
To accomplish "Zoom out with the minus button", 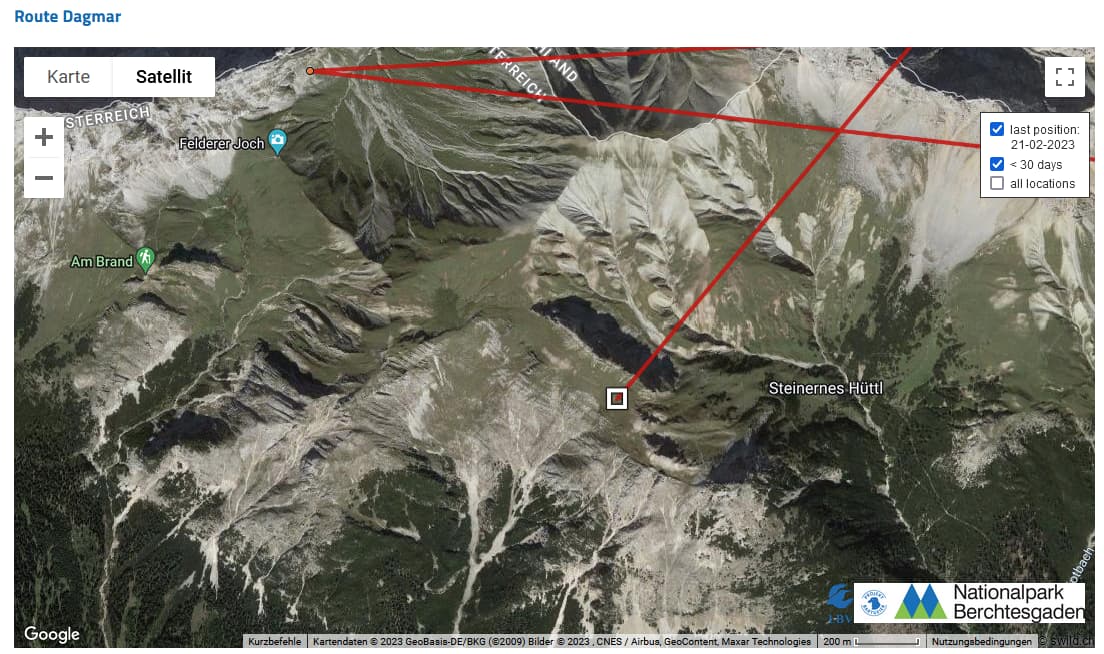I will click(x=44, y=178).
